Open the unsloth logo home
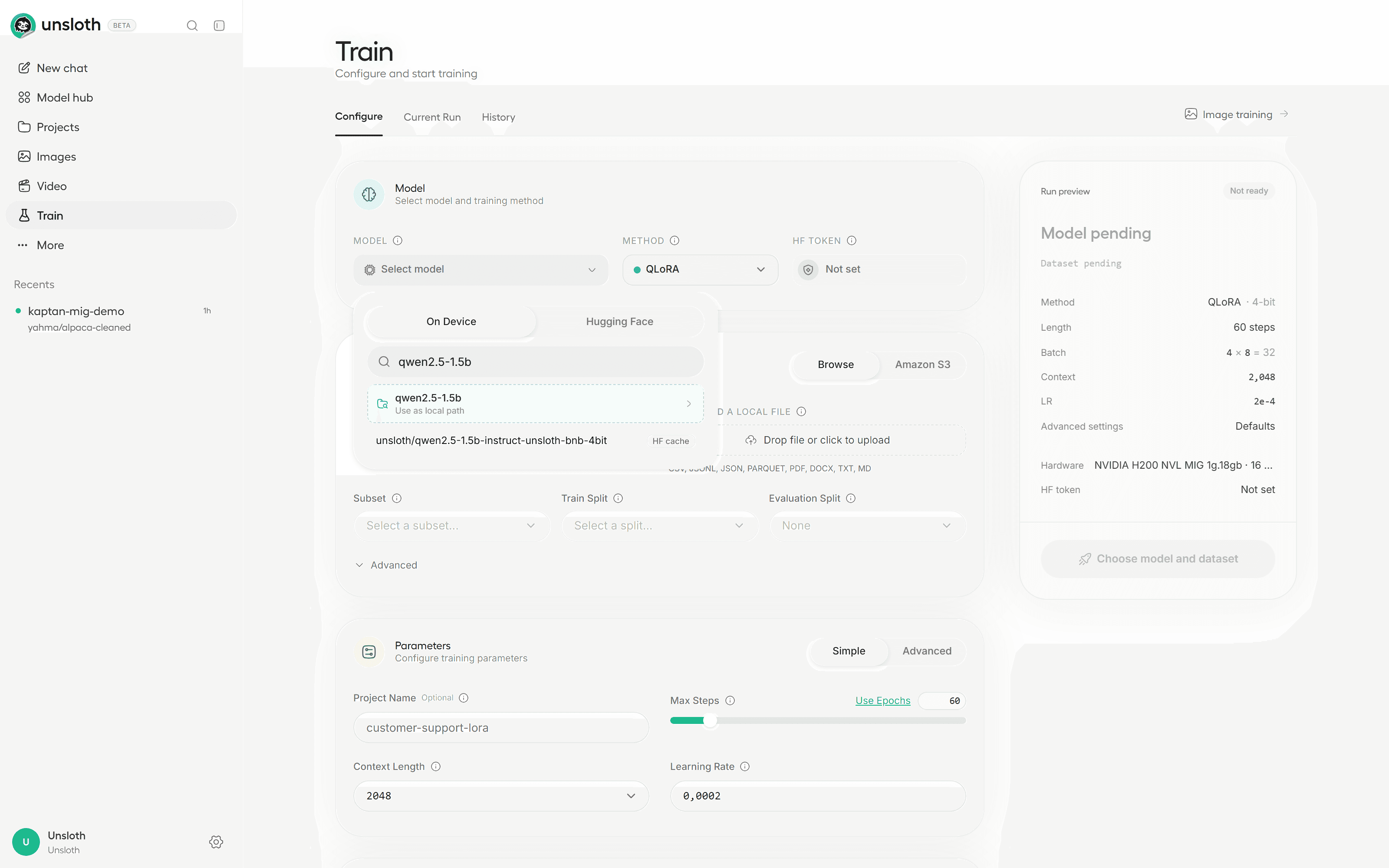 click(56, 25)
